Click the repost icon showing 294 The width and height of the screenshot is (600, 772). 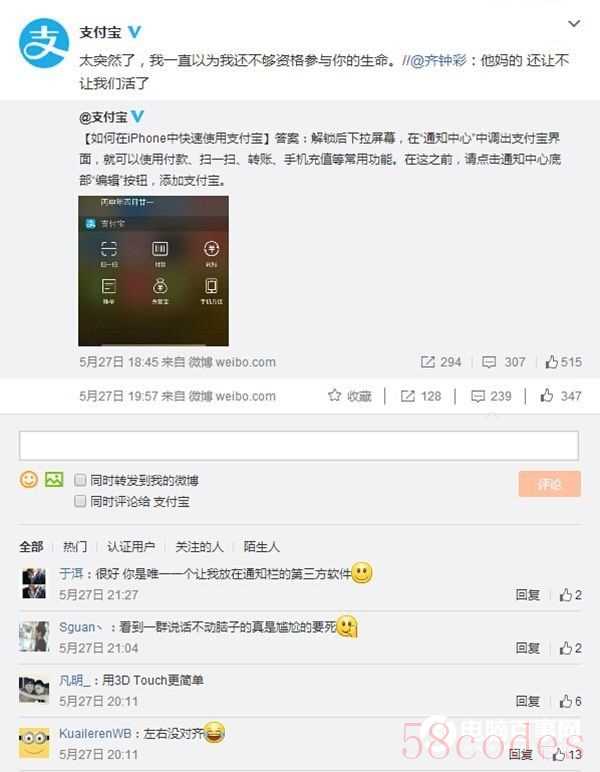[427, 362]
